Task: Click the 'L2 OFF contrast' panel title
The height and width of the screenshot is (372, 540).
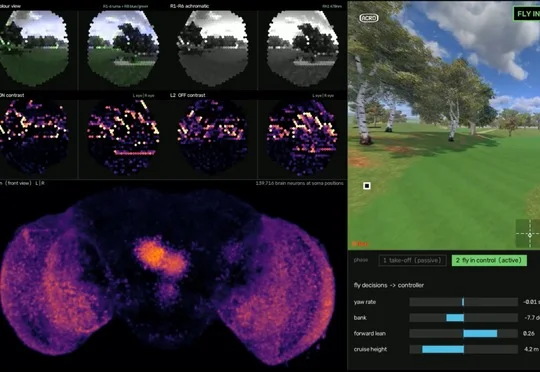Action: click(x=188, y=95)
